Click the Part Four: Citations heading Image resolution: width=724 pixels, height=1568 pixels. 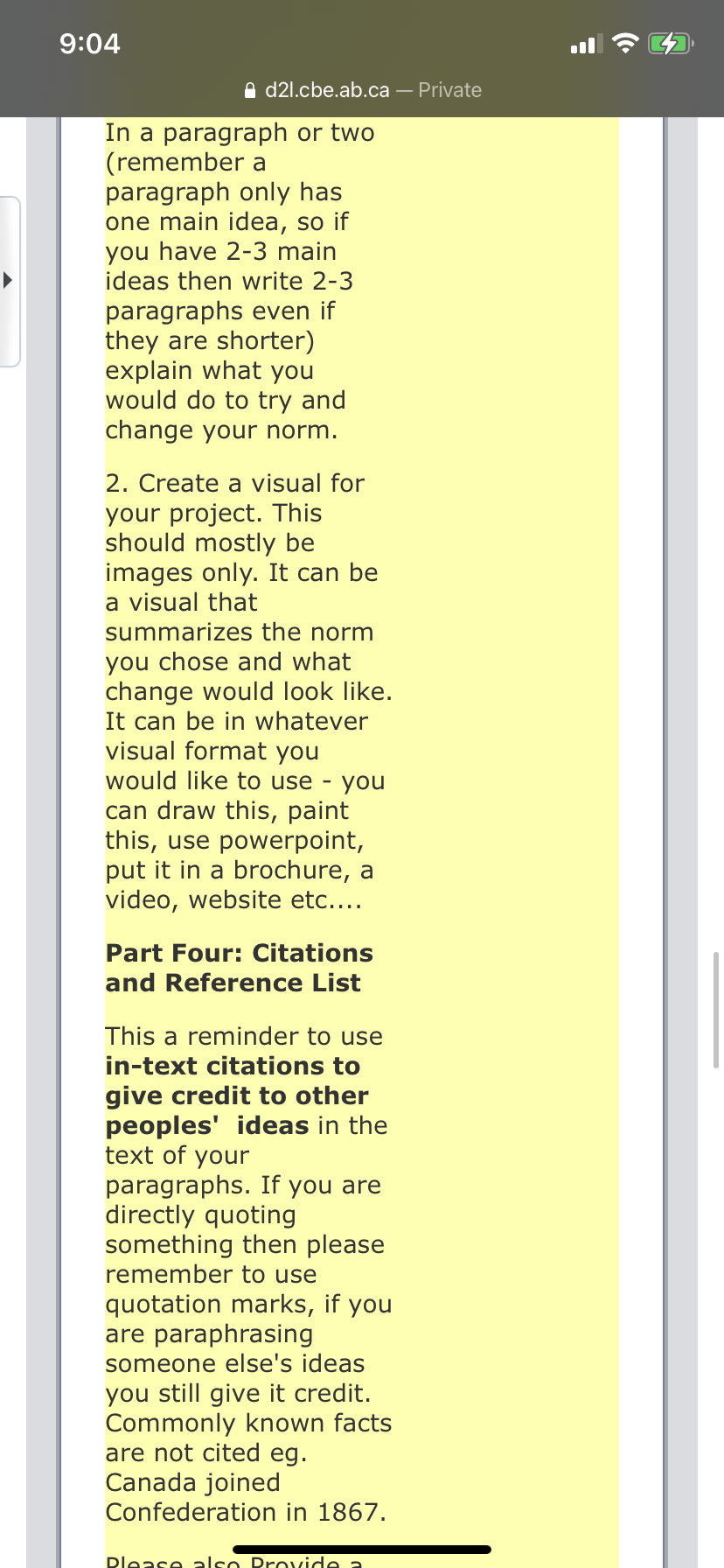[x=240, y=968]
